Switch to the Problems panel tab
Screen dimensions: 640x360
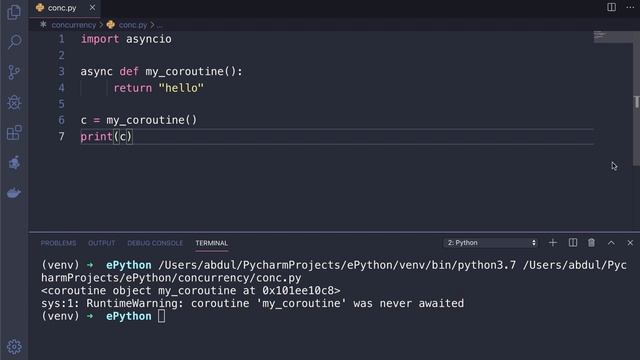click(x=58, y=243)
